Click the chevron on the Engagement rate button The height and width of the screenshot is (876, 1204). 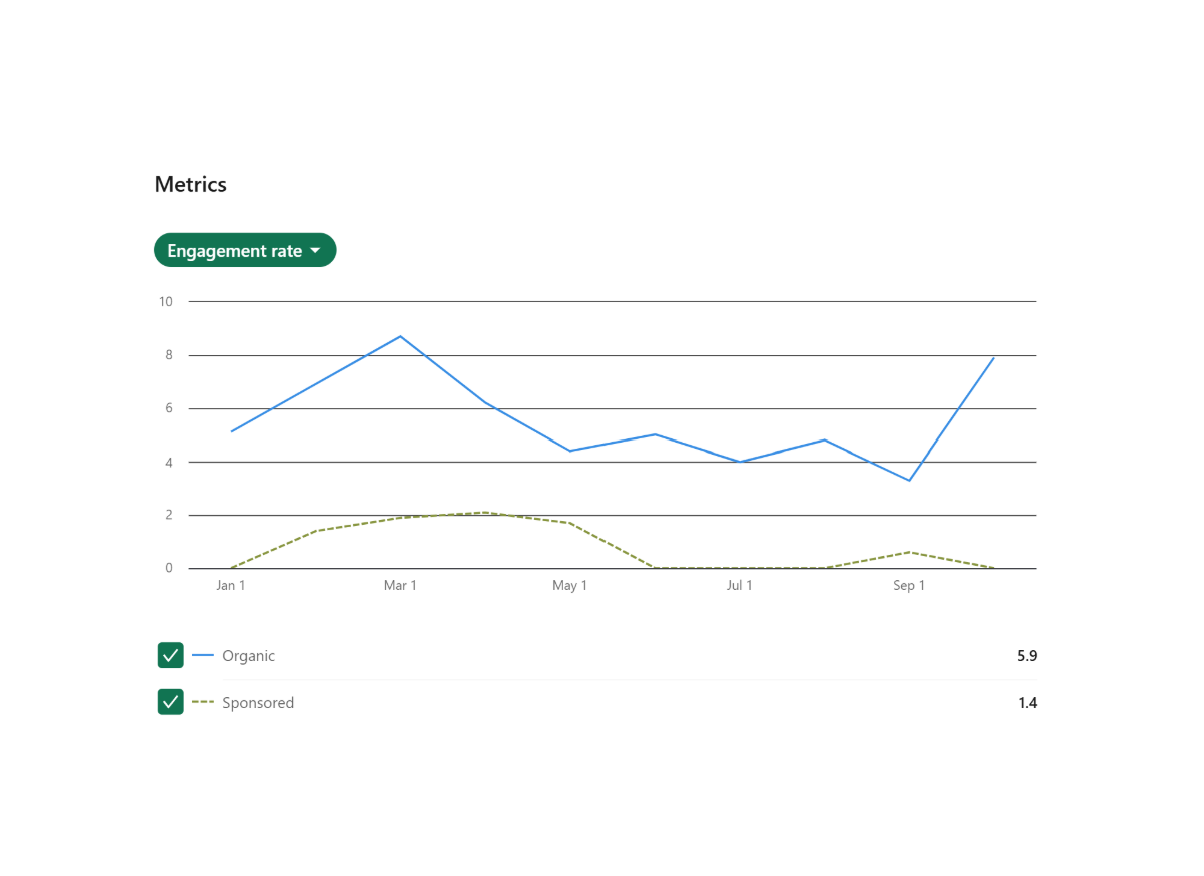point(316,250)
